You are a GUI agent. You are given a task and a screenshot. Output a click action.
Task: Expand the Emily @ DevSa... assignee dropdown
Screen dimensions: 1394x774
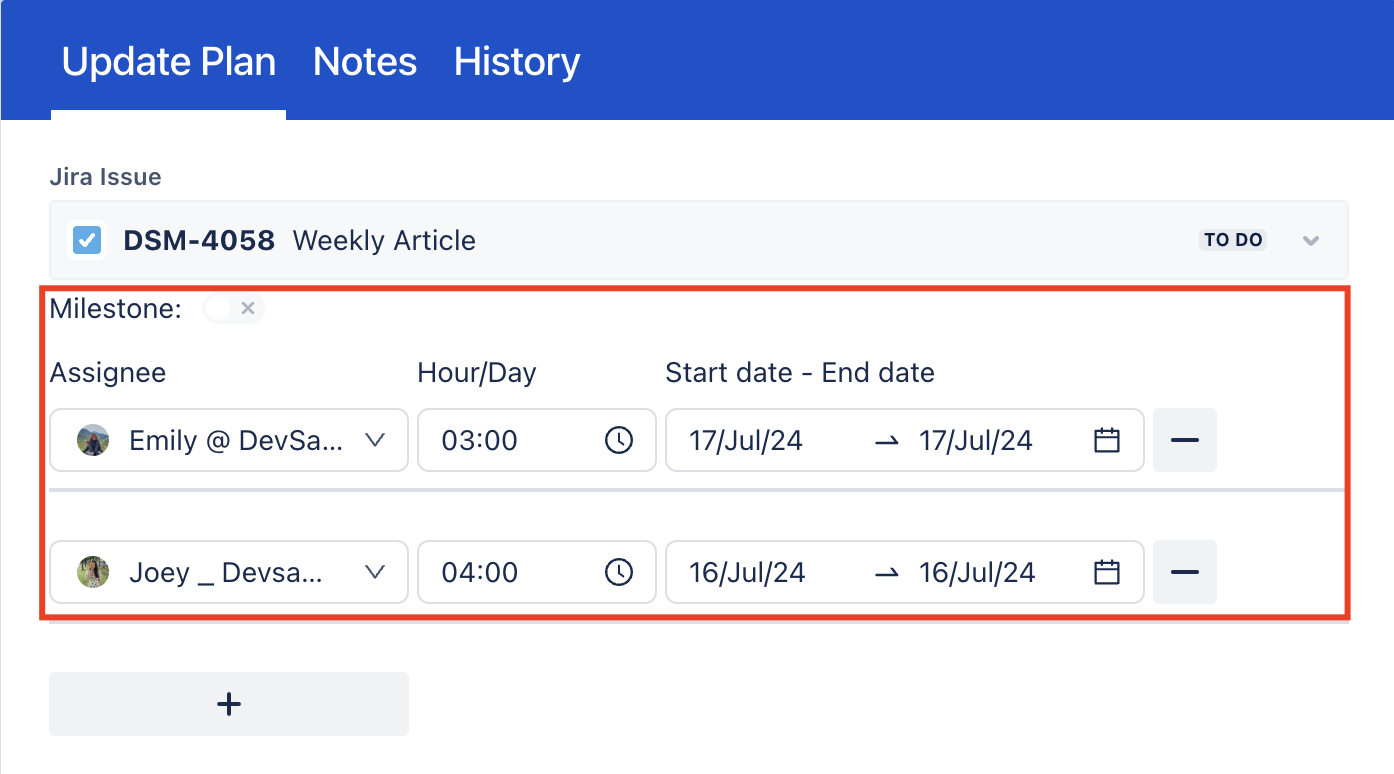375,440
